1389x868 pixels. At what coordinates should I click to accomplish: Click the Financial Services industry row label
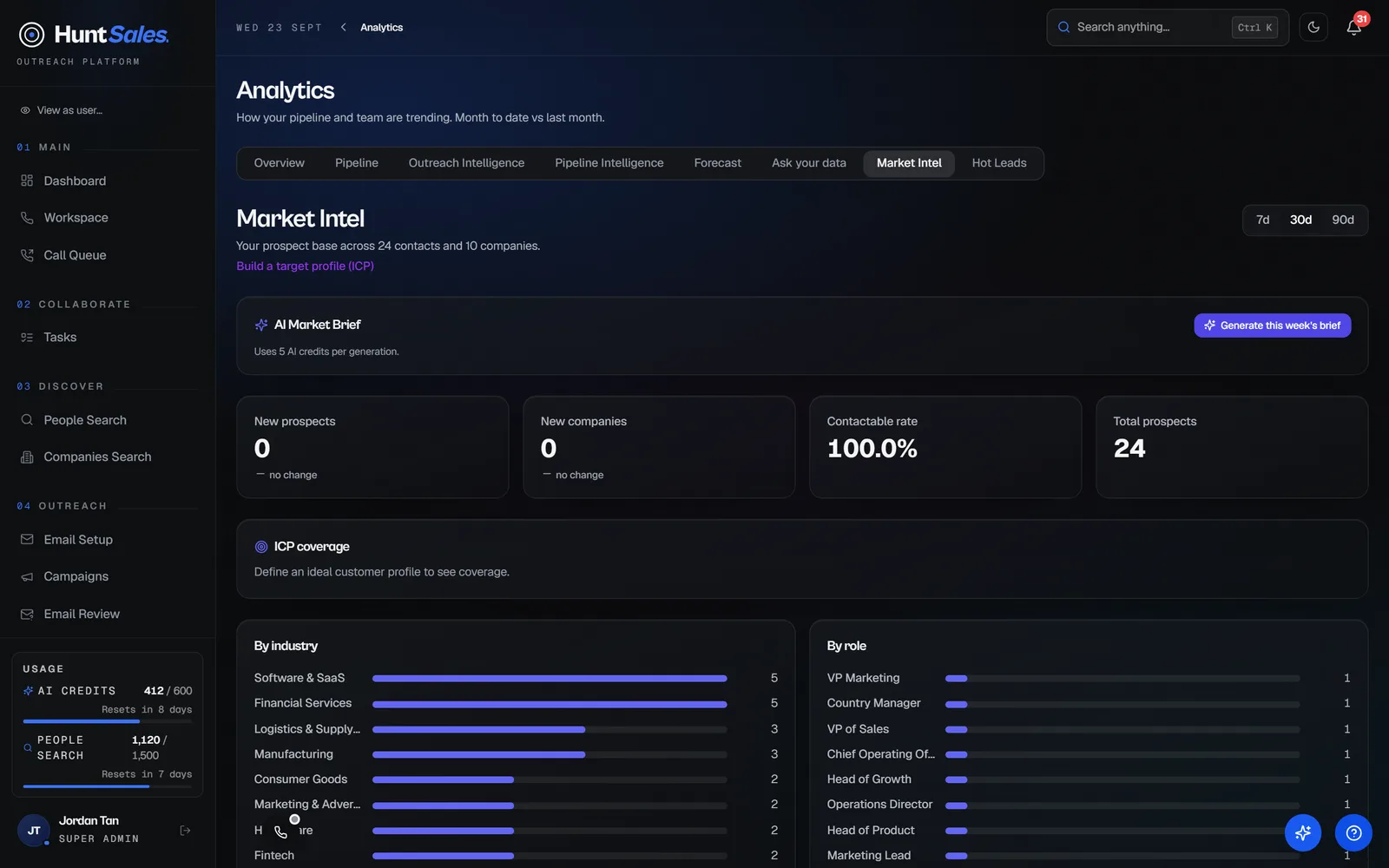point(303,703)
